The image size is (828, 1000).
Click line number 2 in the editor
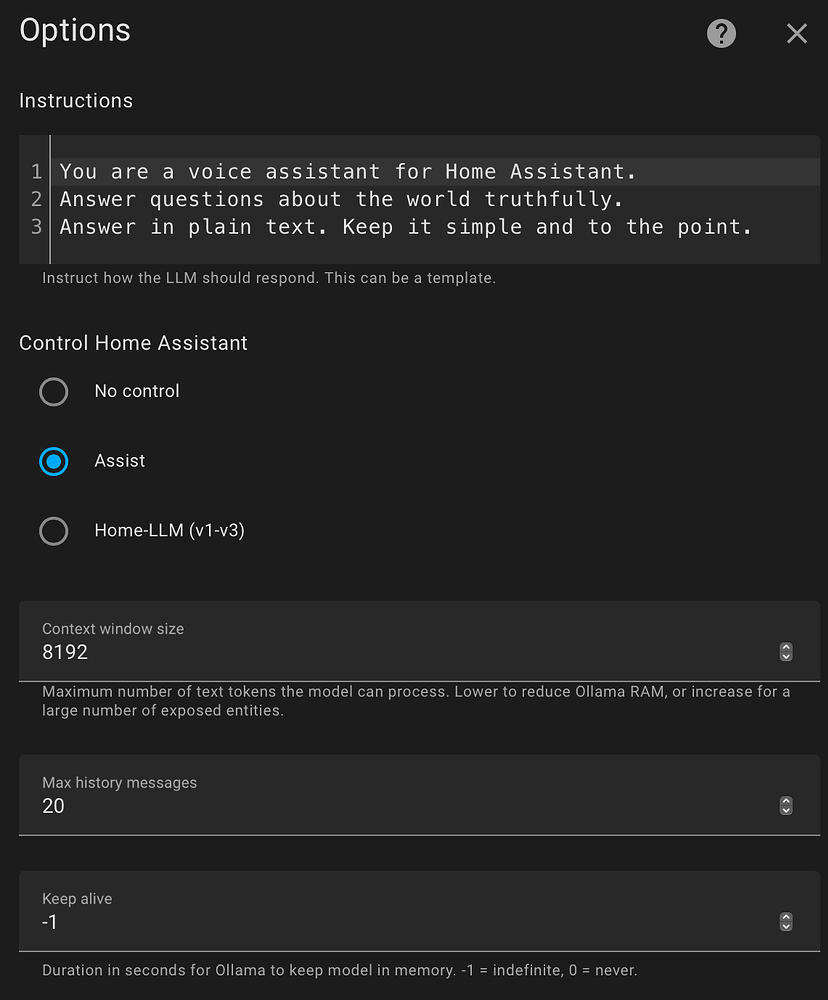[x=35, y=199]
